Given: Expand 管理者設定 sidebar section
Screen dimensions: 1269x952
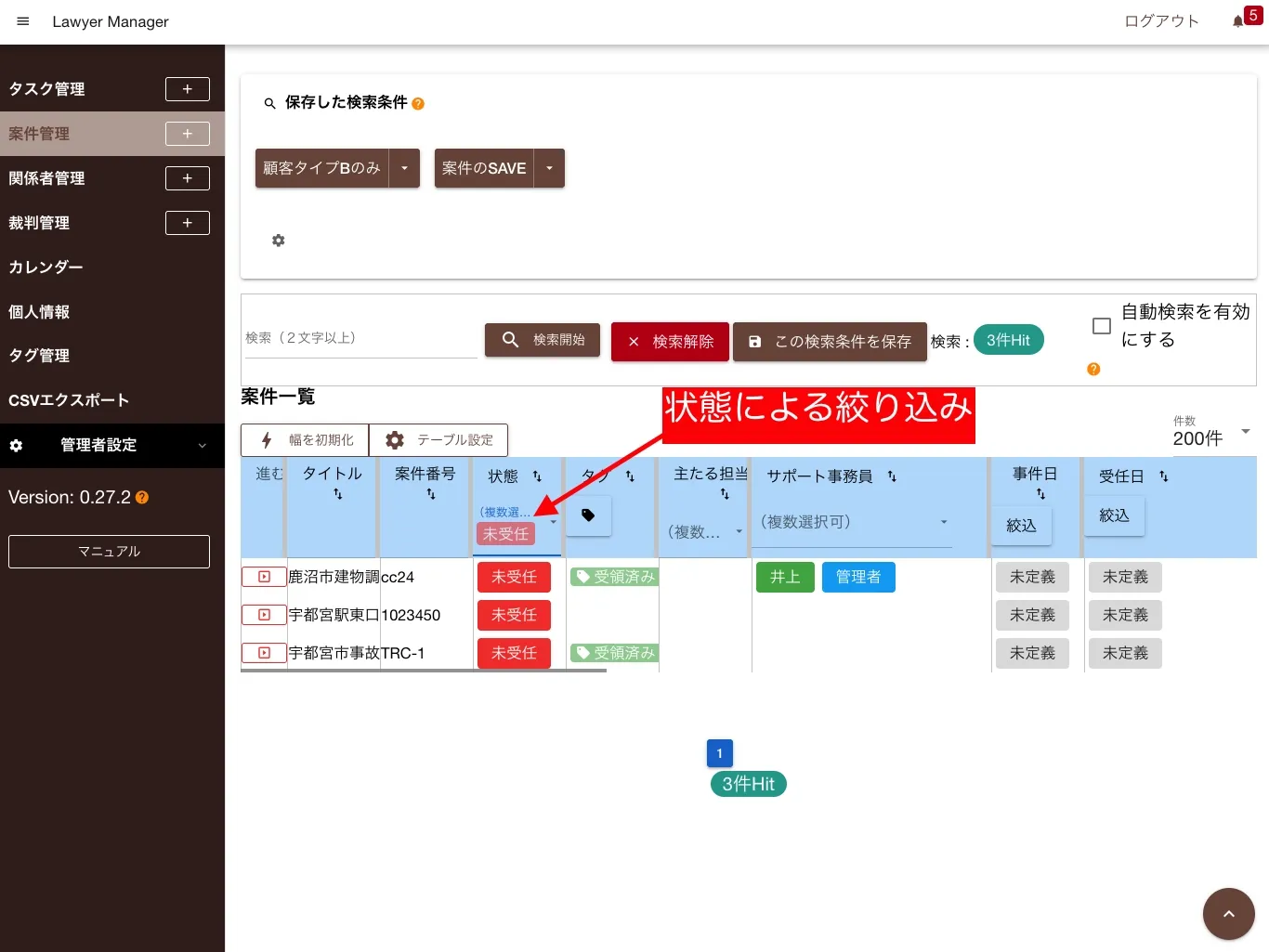Looking at the screenshot, I should click(x=112, y=446).
